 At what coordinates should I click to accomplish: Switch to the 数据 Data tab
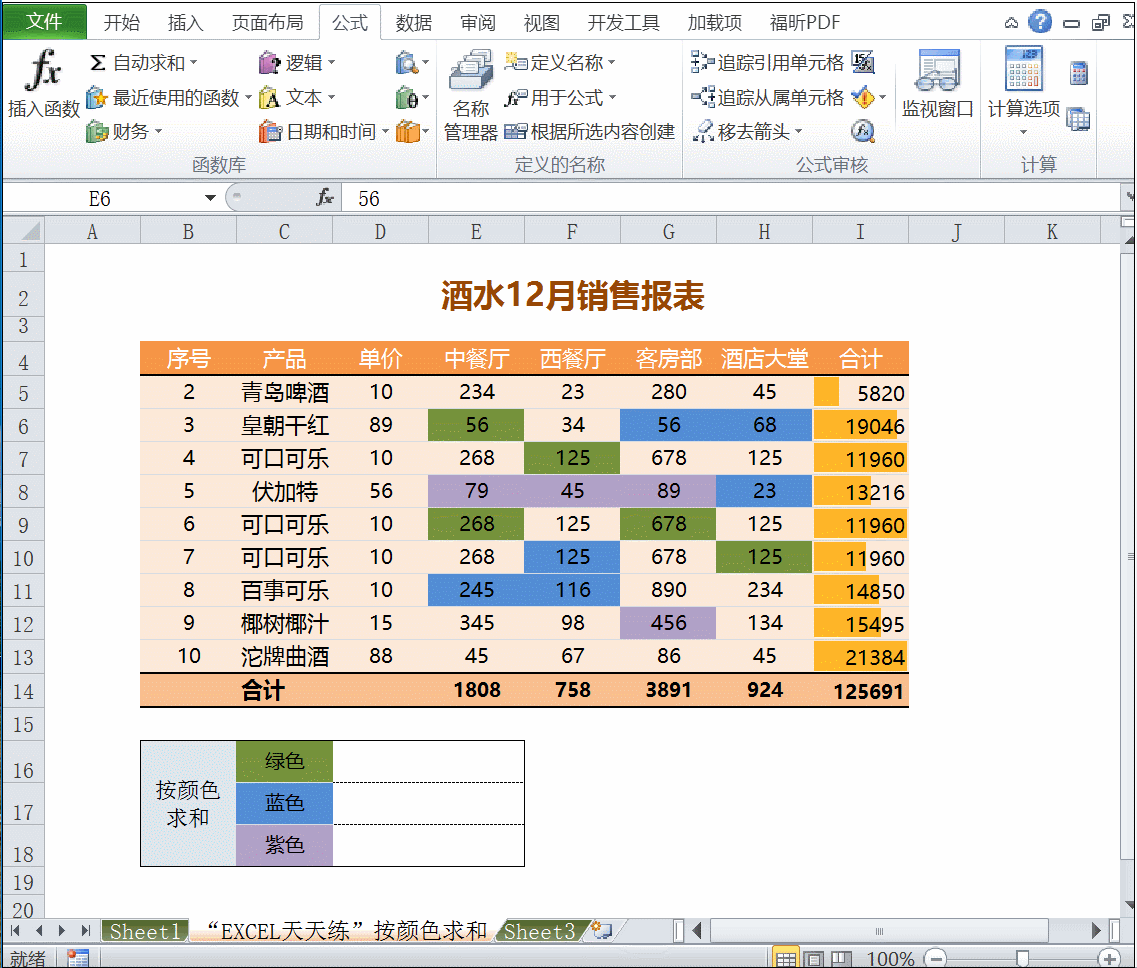413,22
